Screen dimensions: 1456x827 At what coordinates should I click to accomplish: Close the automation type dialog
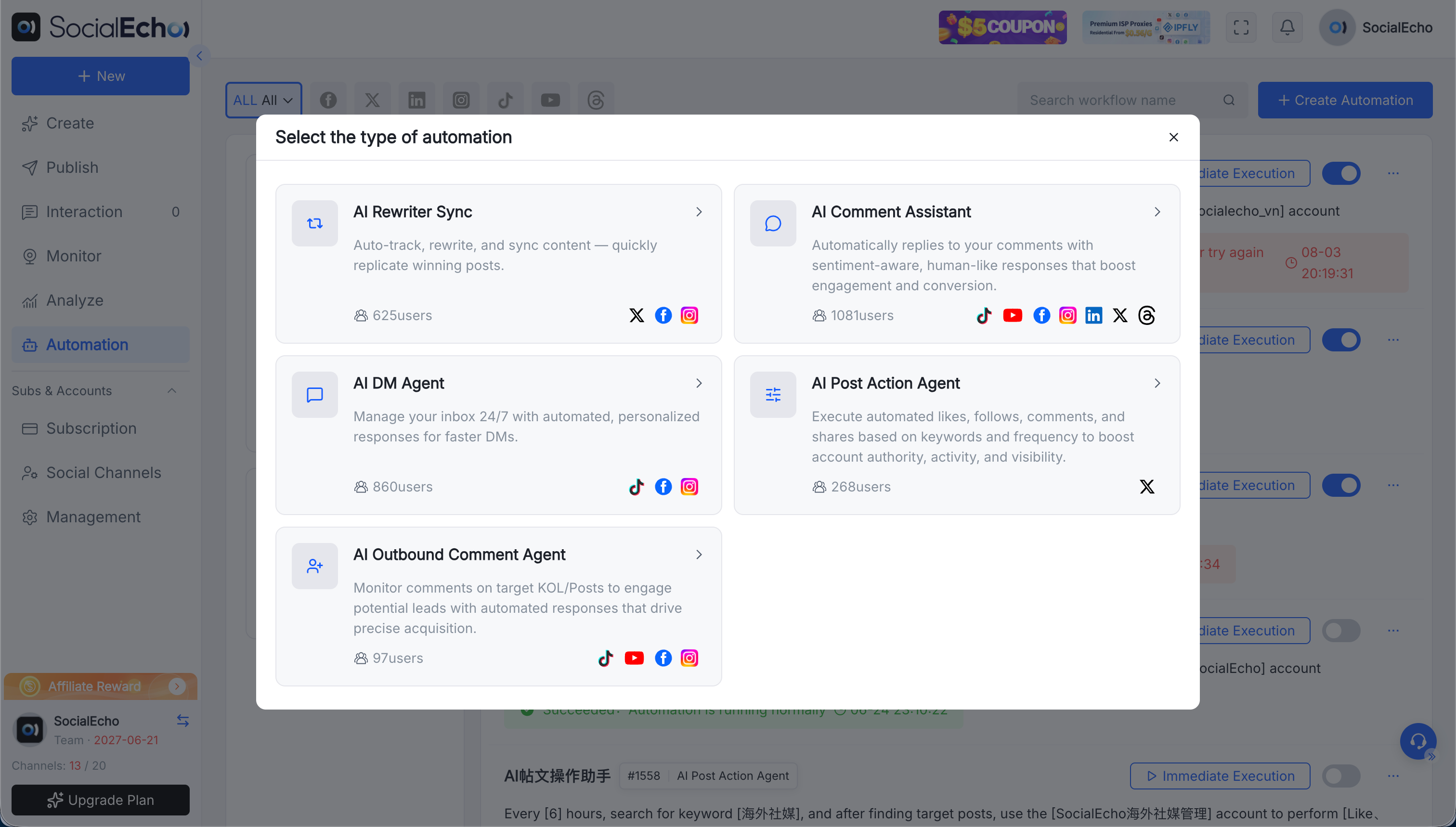point(1174,138)
